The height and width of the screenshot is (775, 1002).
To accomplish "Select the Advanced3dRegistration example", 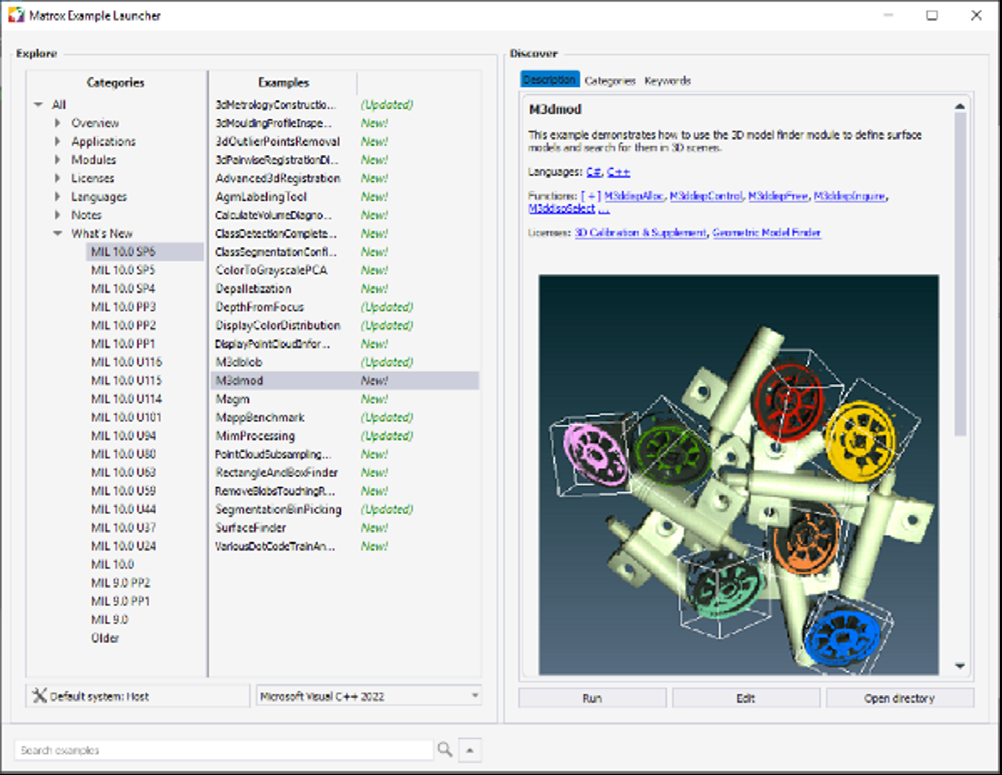I will tap(278, 178).
